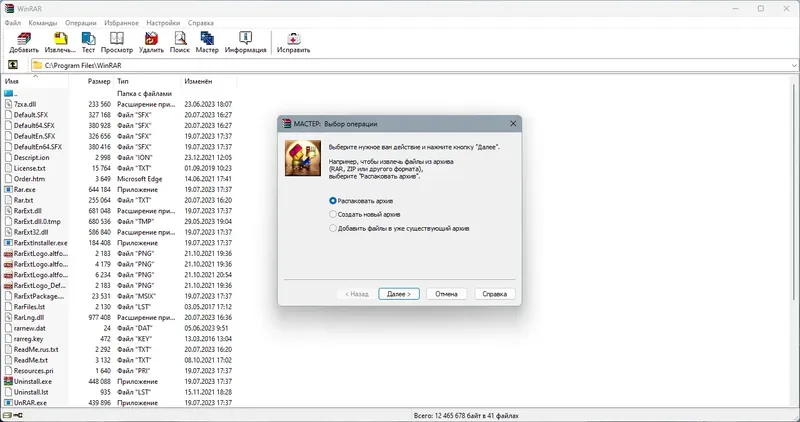Select the ReadMe.rus.txt file
The image size is (800, 422).
(x=36, y=350)
